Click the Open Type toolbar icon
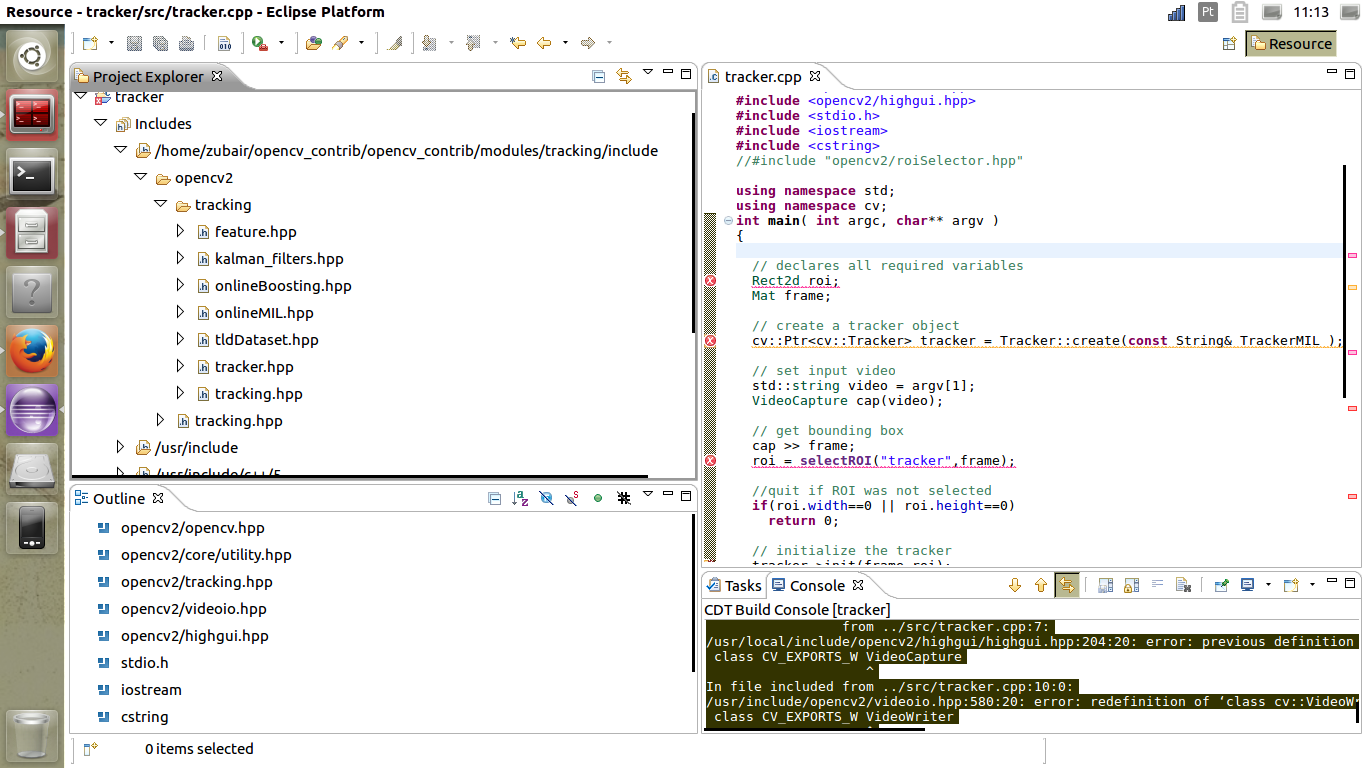This screenshot has width=1366, height=768. point(314,43)
